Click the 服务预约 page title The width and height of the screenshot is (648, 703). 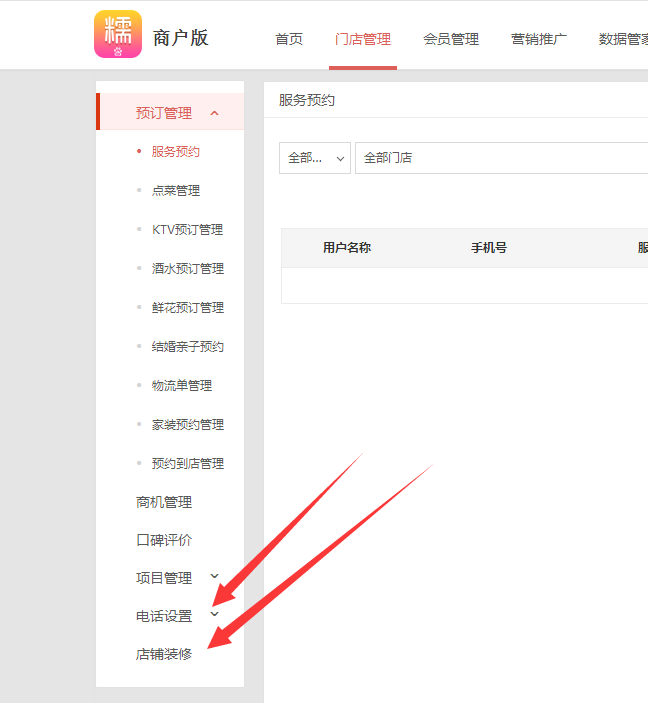307,100
